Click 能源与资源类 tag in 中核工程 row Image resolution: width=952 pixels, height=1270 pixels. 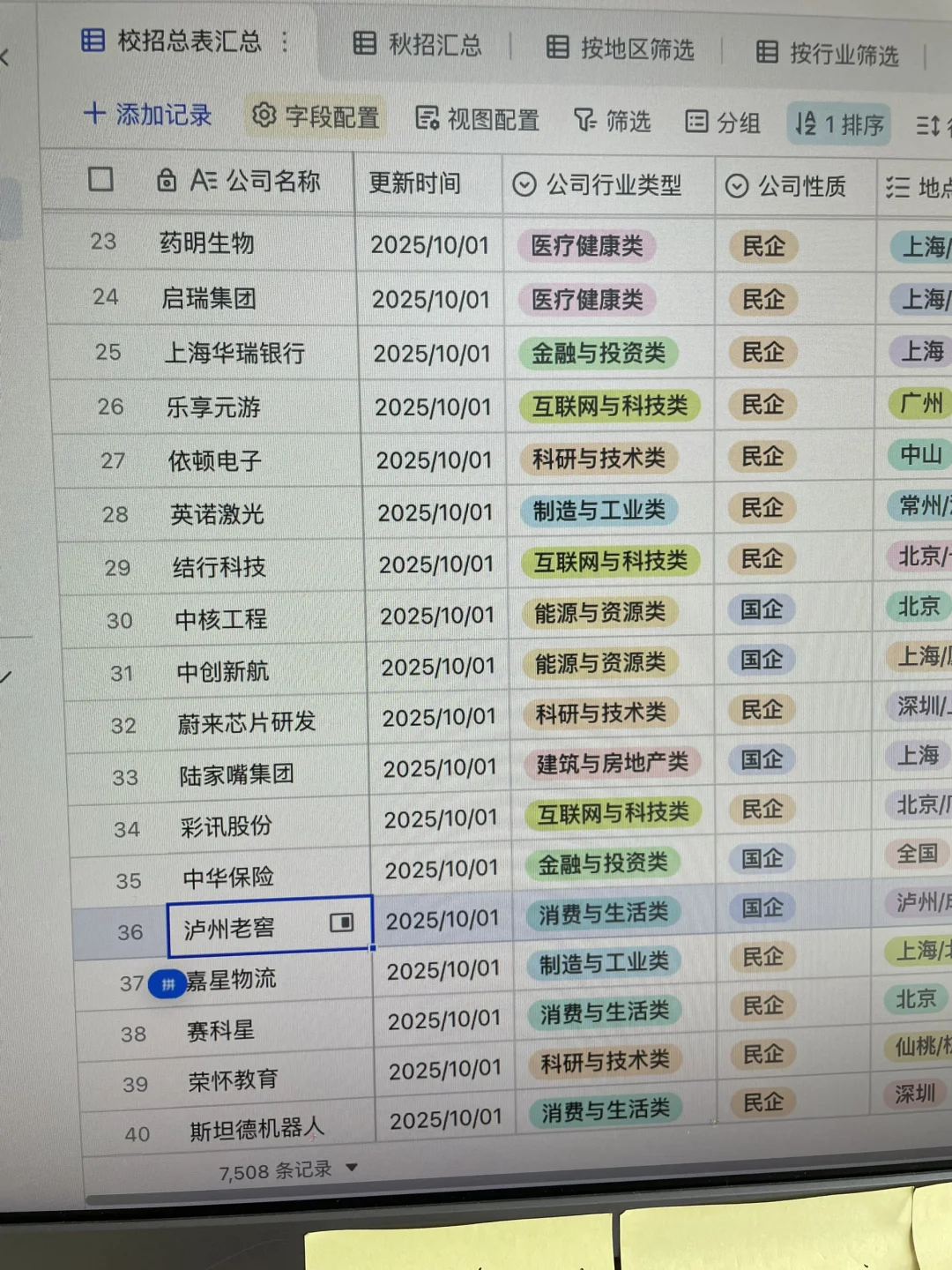point(600,612)
